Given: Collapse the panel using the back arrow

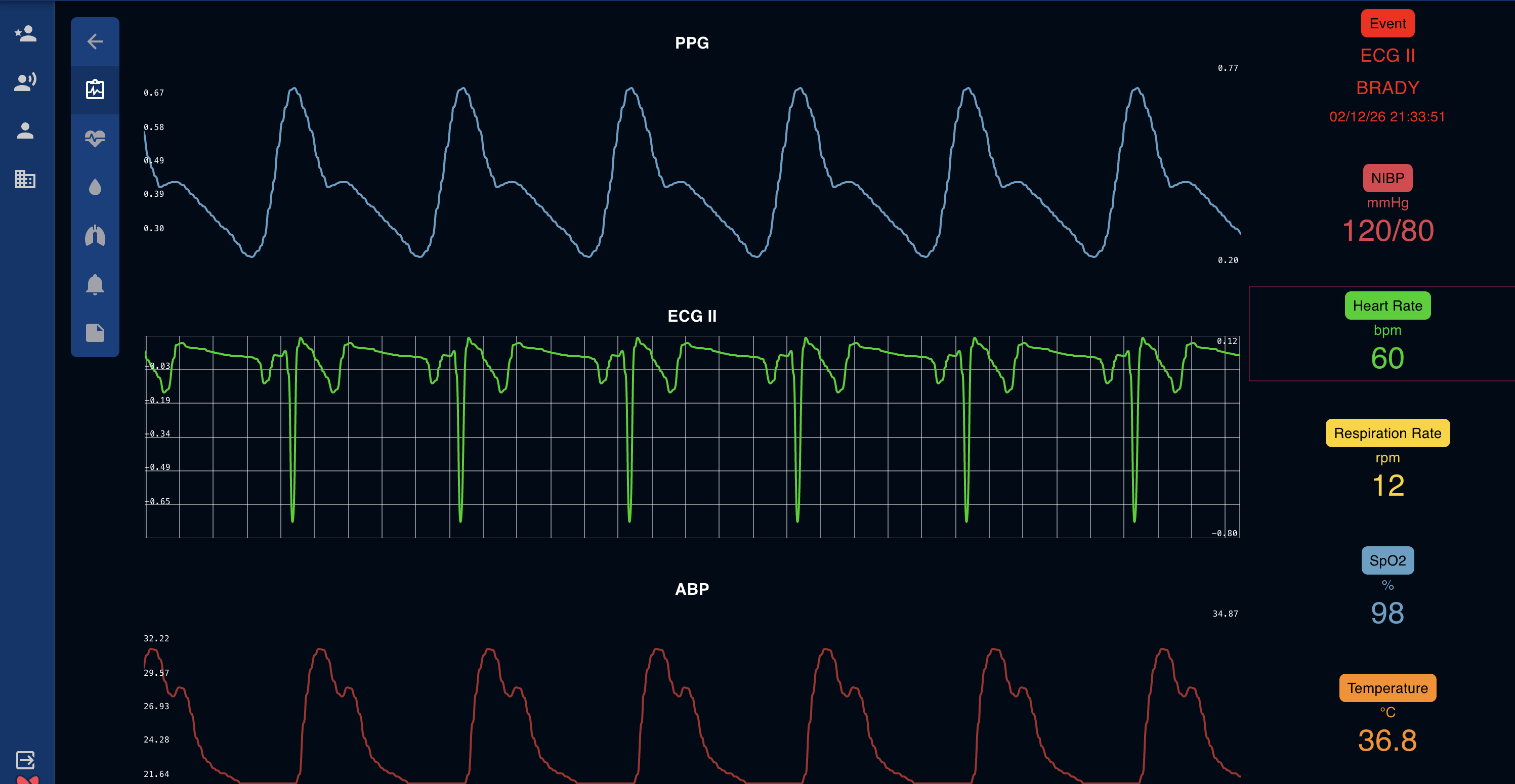Looking at the screenshot, I should coord(95,40).
